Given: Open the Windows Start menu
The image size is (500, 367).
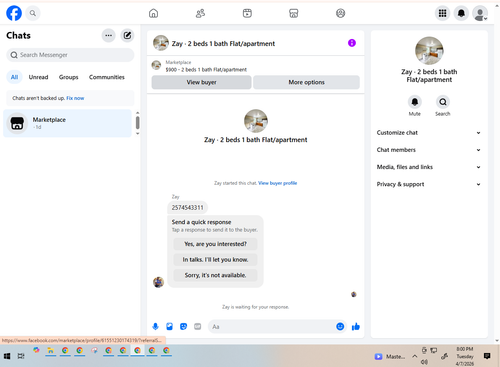Looking at the screenshot, I should 7,356.
